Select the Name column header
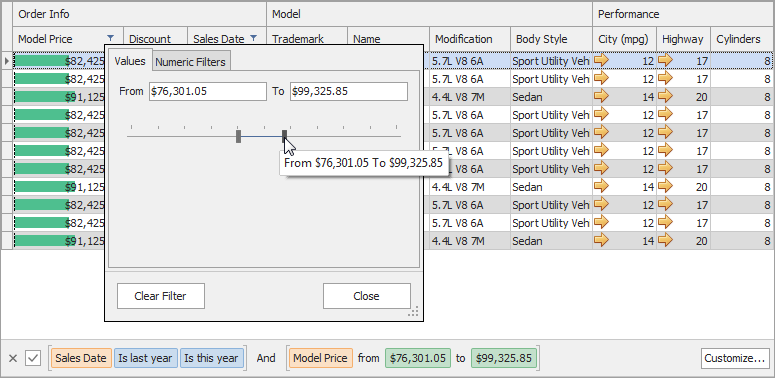Image resolution: width=775 pixels, height=378 pixels. coord(388,39)
